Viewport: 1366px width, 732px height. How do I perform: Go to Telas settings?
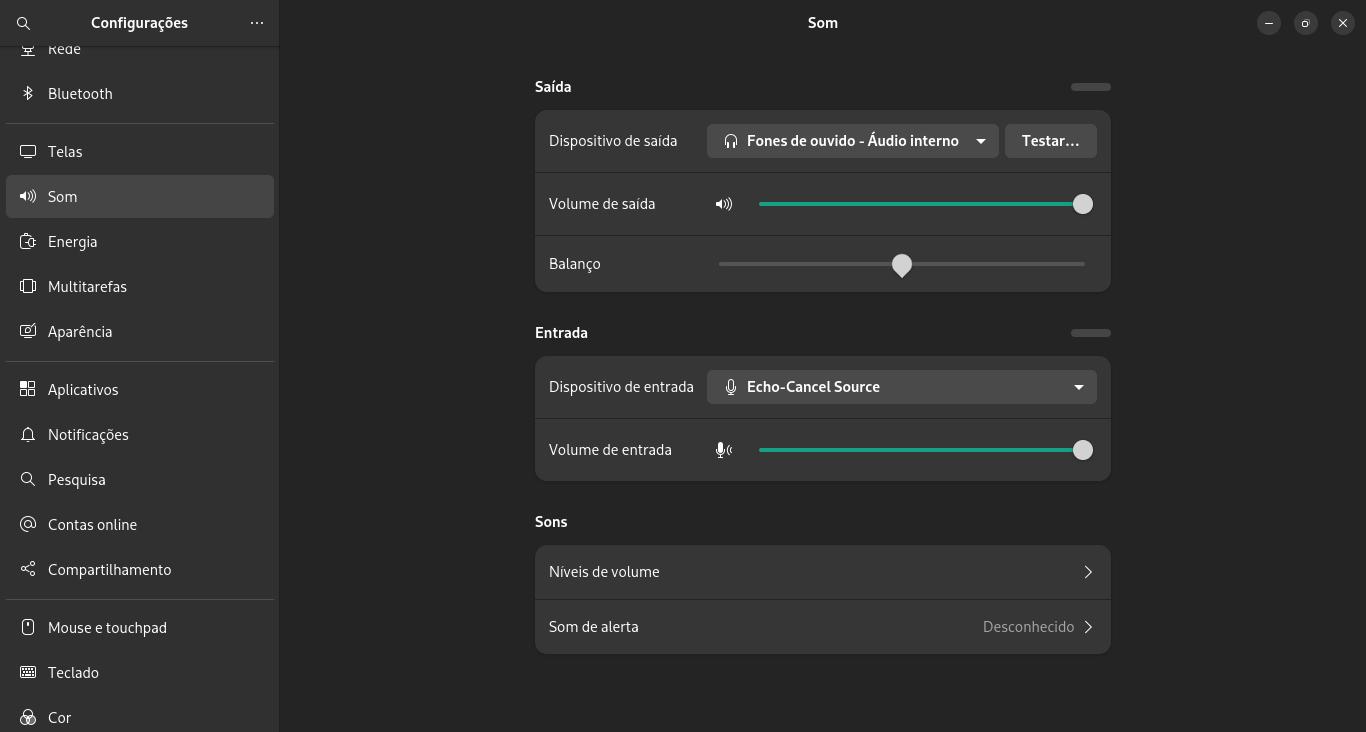[140, 152]
